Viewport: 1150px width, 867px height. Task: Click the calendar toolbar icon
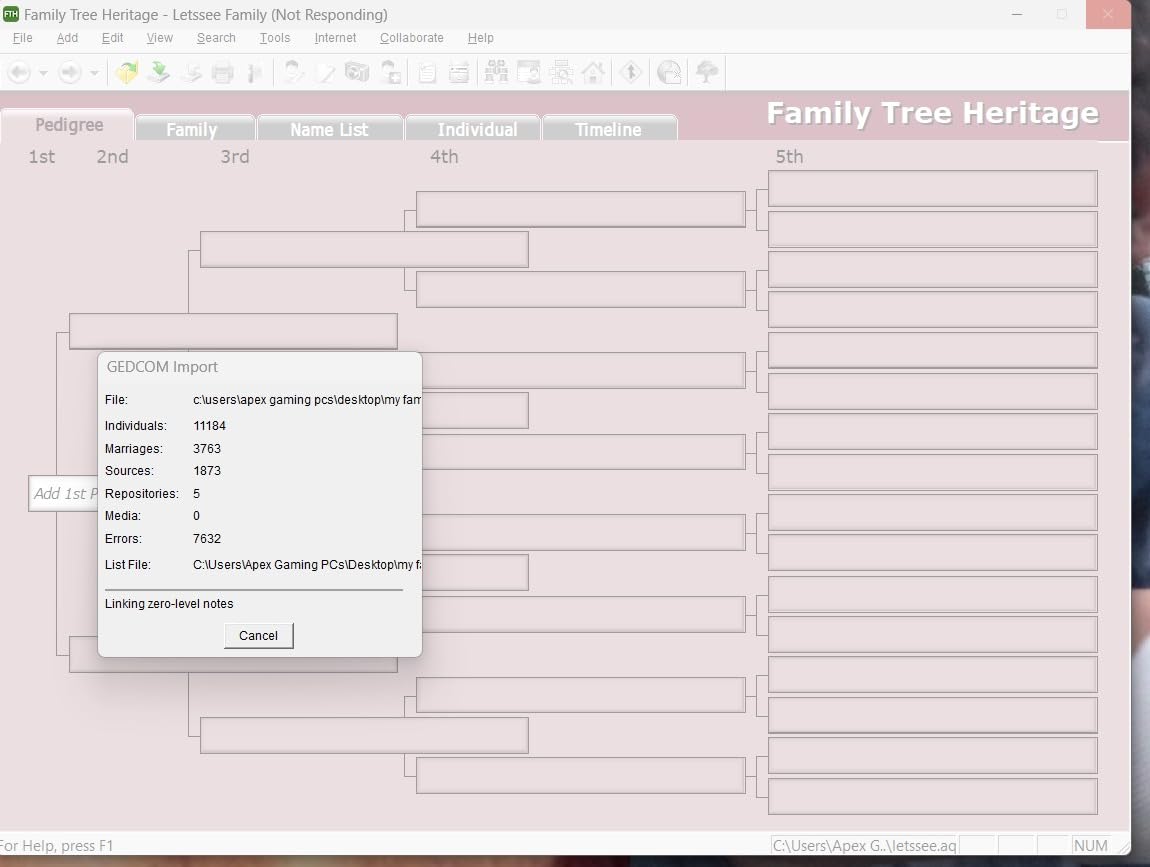[459, 73]
